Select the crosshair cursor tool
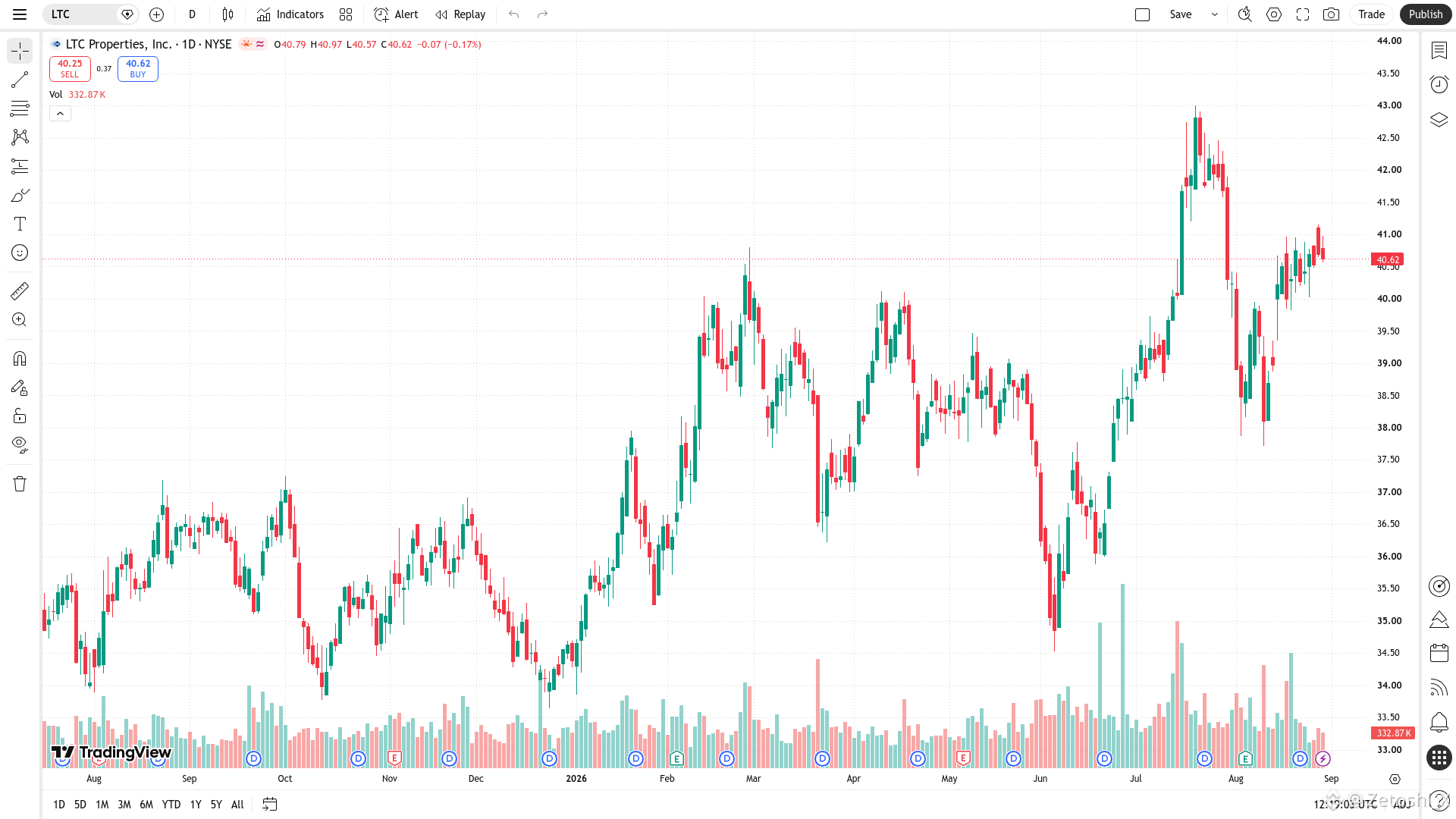1456x819 pixels. coord(20,51)
